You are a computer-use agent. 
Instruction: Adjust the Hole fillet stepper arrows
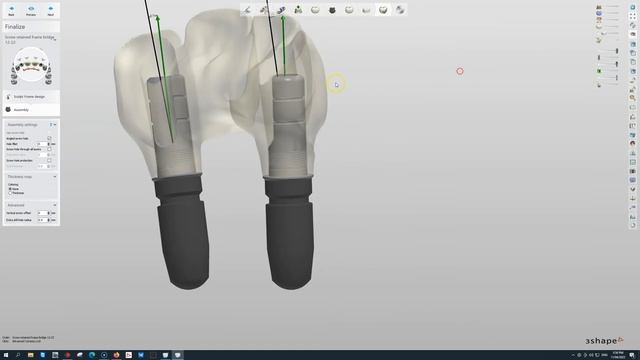(49, 144)
